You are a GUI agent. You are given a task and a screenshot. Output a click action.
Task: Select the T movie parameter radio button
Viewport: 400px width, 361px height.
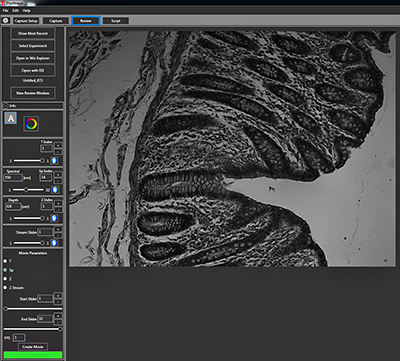[x=5, y=261]
